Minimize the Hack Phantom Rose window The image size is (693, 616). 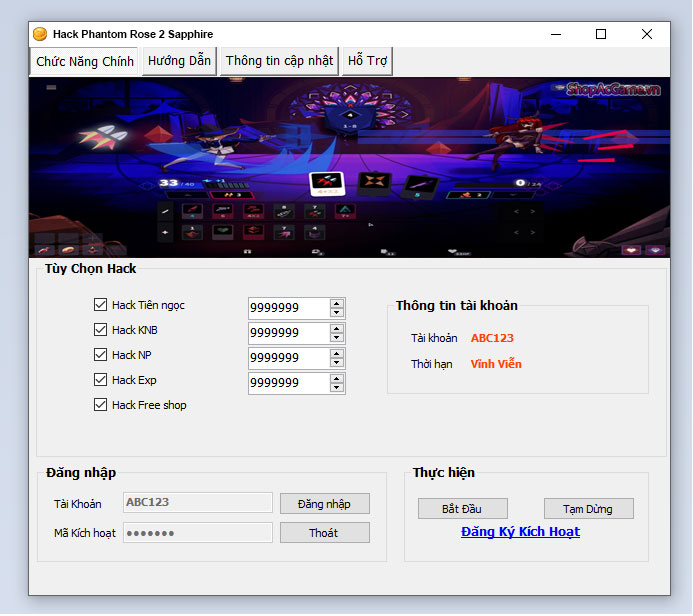[x=556, y=34]
